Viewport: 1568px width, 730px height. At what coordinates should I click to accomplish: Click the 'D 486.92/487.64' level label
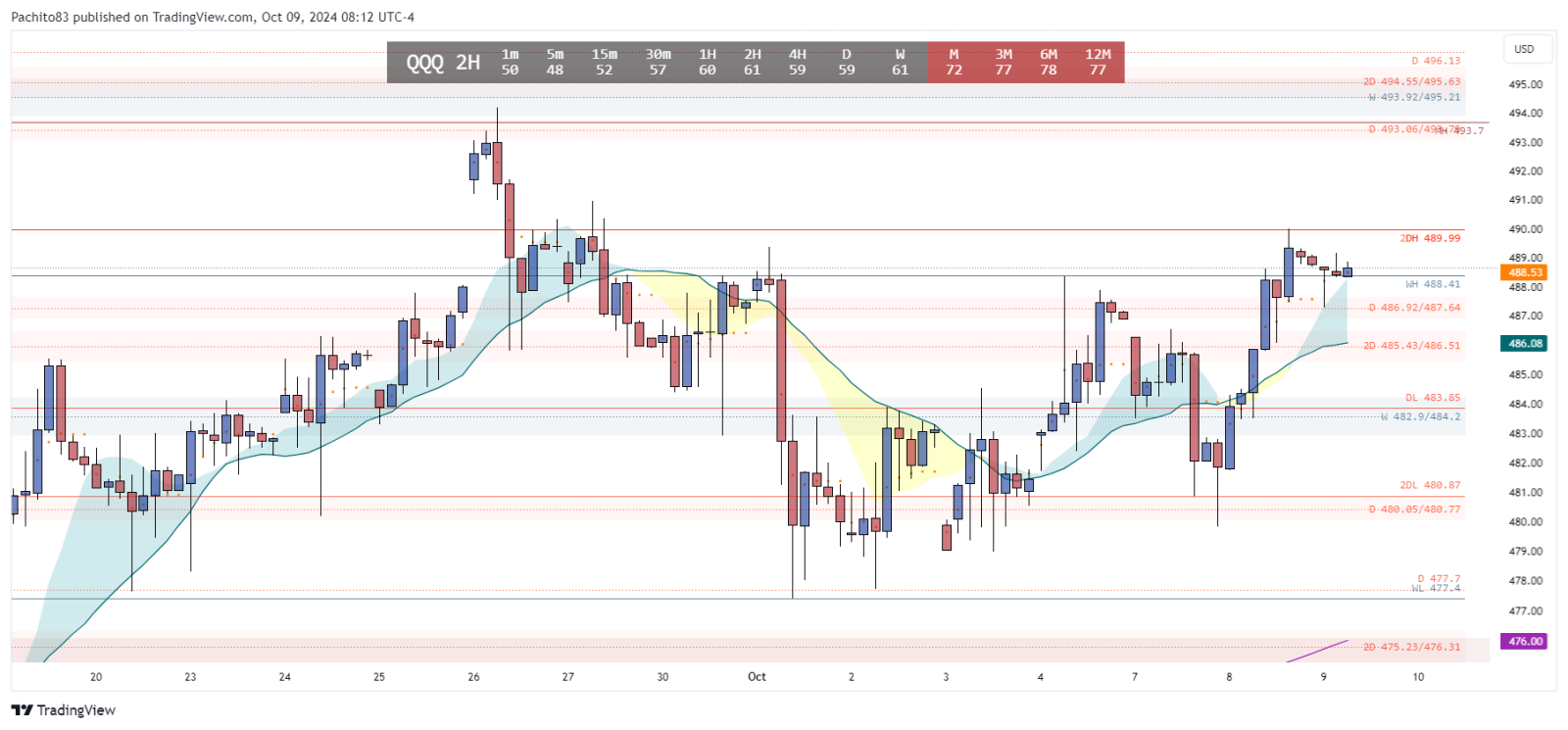[x=1414, y=308]
